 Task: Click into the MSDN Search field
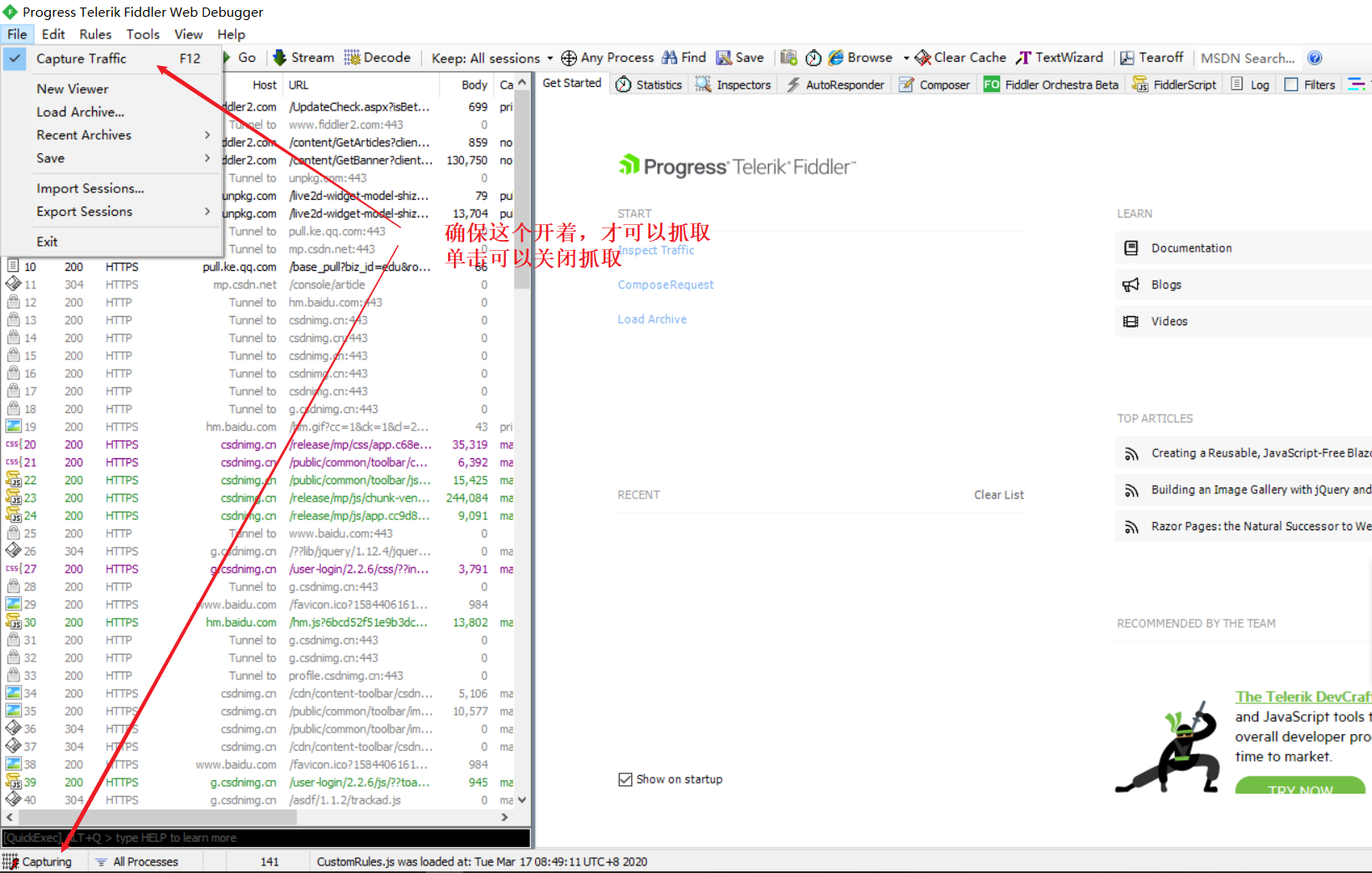pos(1248,59)
